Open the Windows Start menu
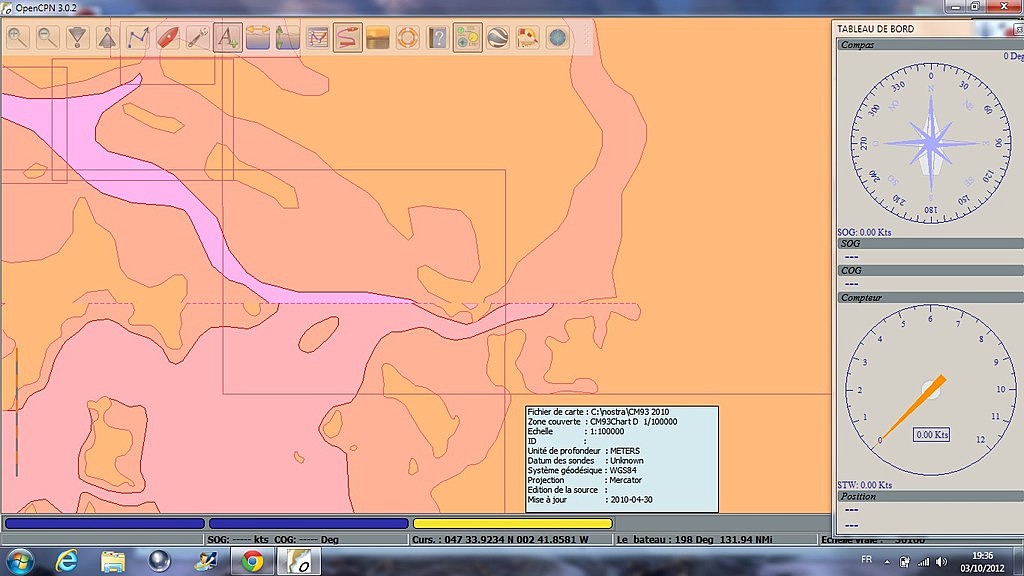 coord(20,561)
